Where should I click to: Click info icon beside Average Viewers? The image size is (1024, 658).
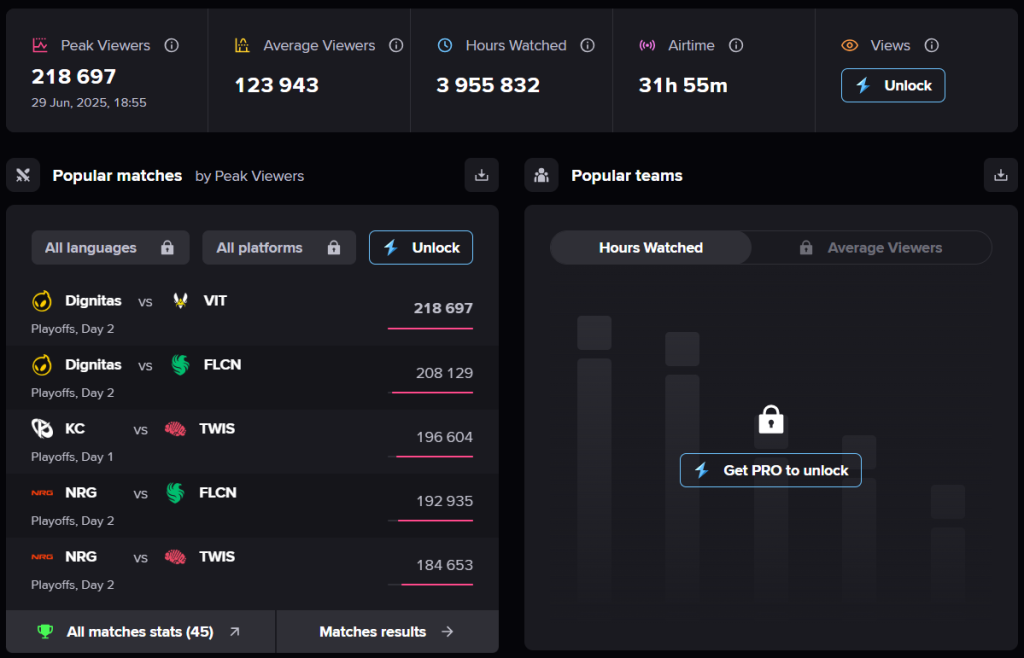click(x=396, y=45)
